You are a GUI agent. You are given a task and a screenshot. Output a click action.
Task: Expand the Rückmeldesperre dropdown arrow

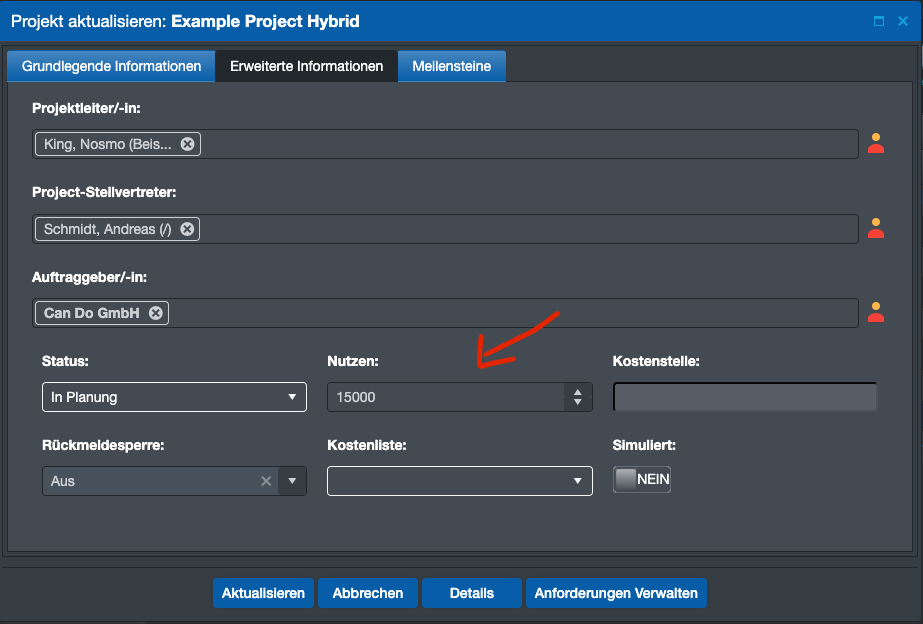(291, 480)
